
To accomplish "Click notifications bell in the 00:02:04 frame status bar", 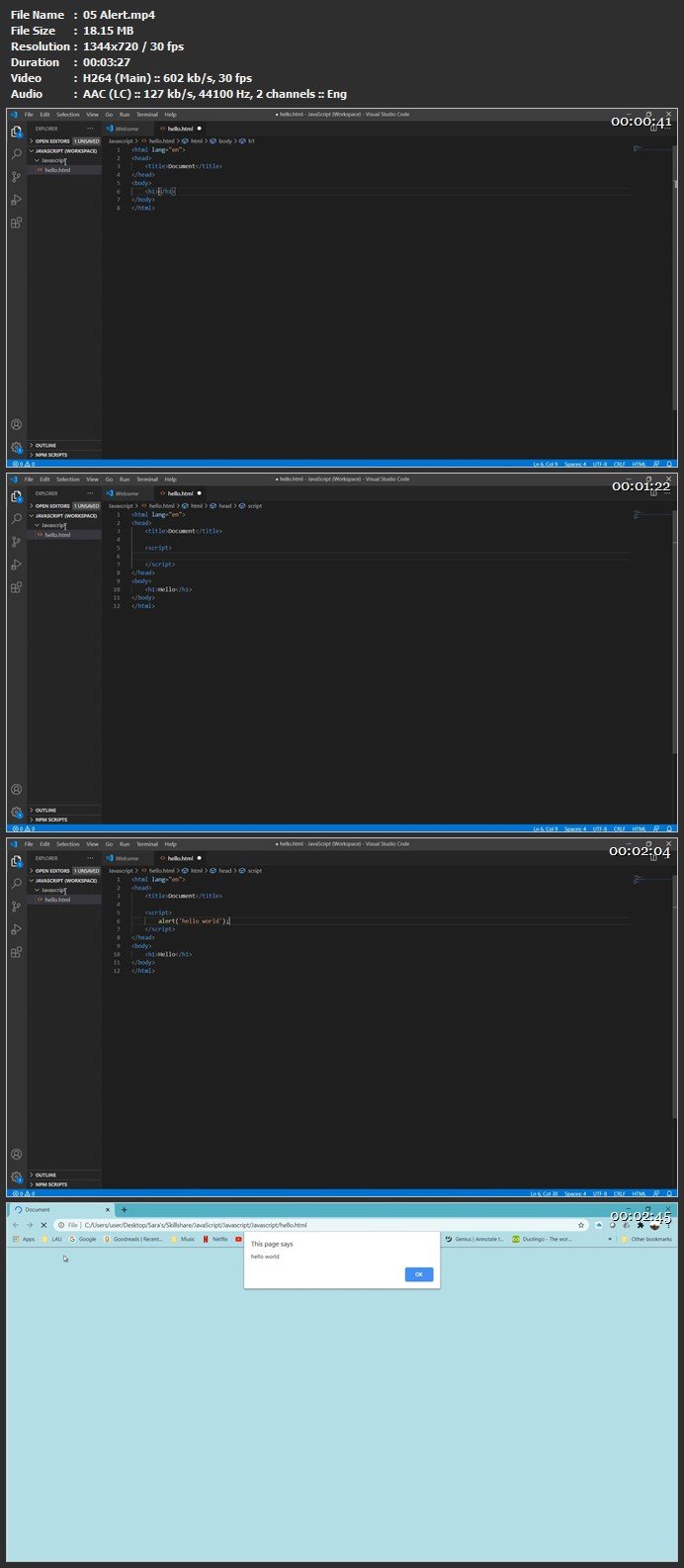I will pos(669,1193).
